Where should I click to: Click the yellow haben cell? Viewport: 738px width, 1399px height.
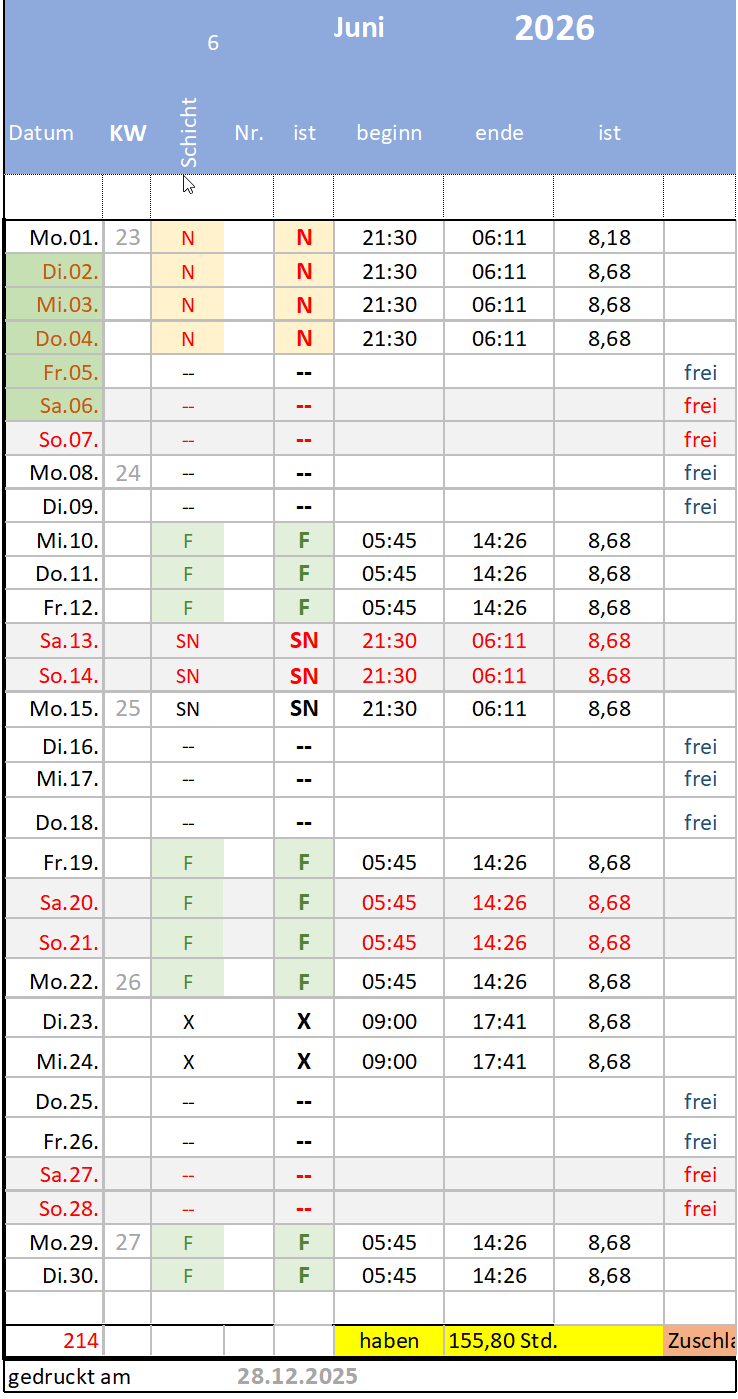coord(389,1341)
